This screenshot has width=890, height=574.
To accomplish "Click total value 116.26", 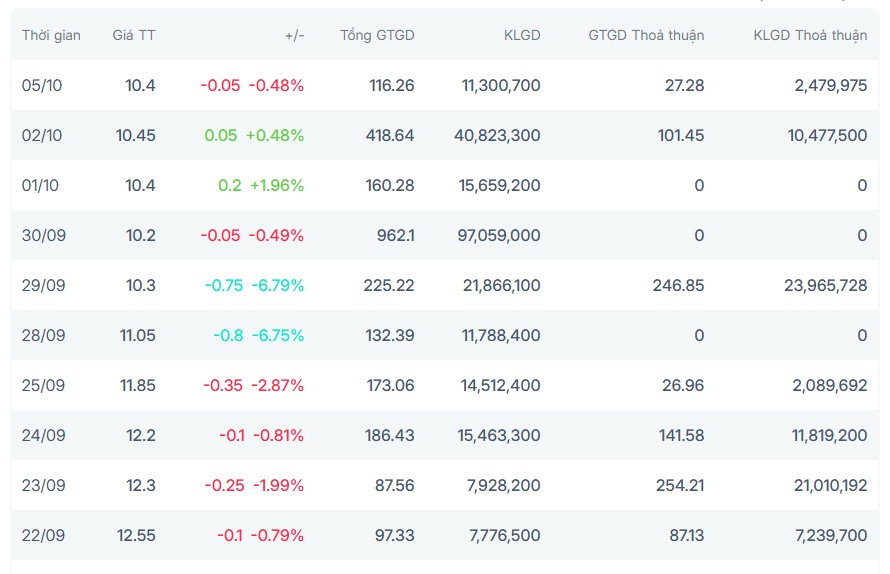I will pos(392,85).
